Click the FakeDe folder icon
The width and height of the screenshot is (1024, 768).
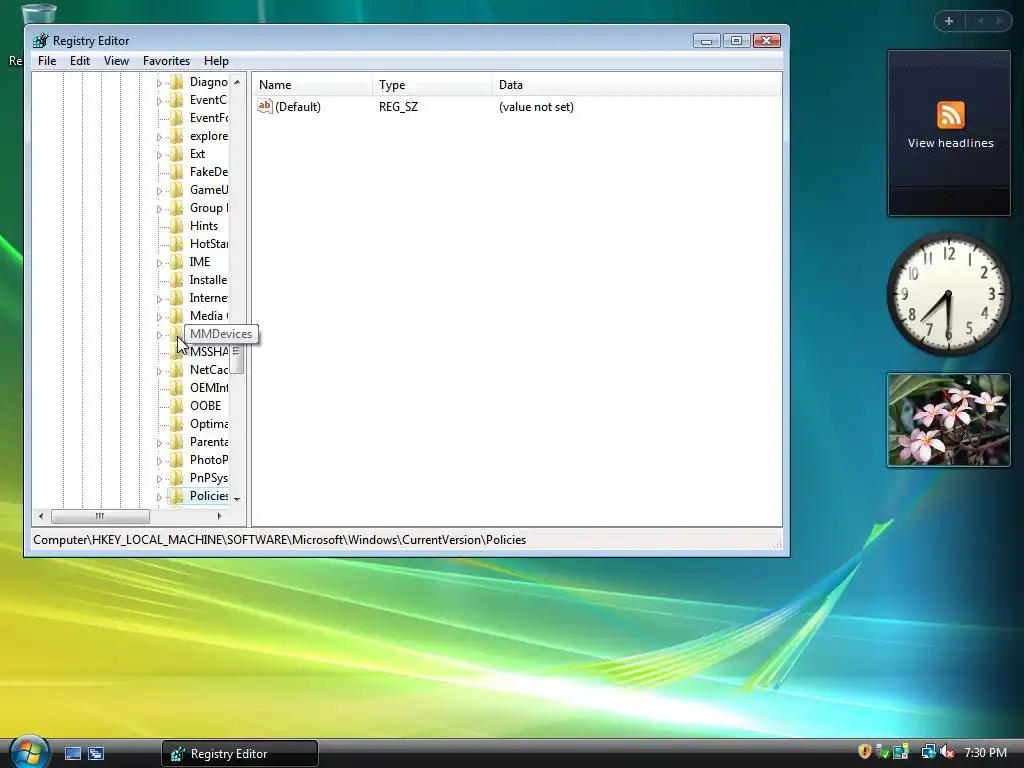coord(176,172)
